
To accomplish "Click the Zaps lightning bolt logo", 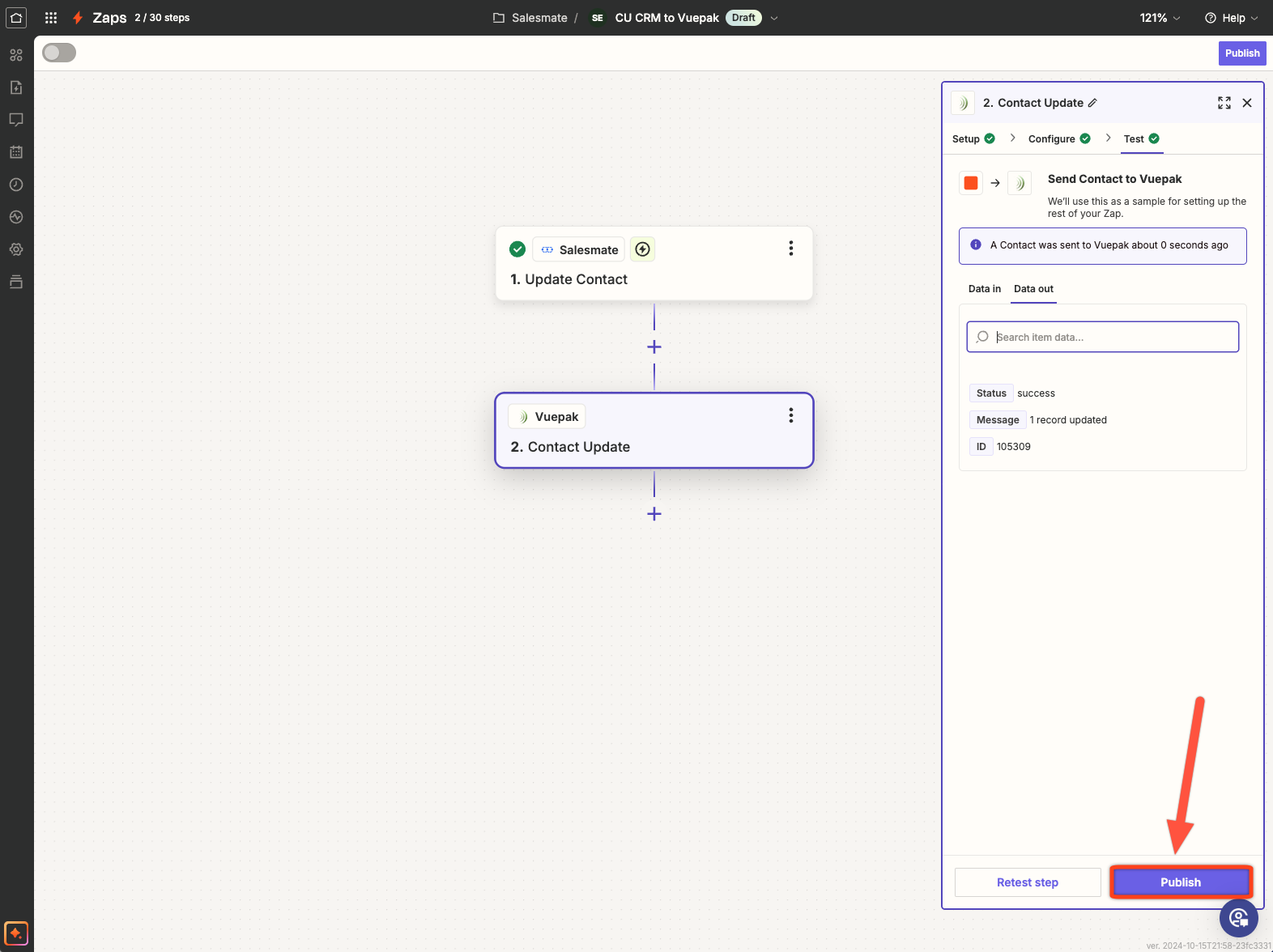I will [x=78, y=17].
